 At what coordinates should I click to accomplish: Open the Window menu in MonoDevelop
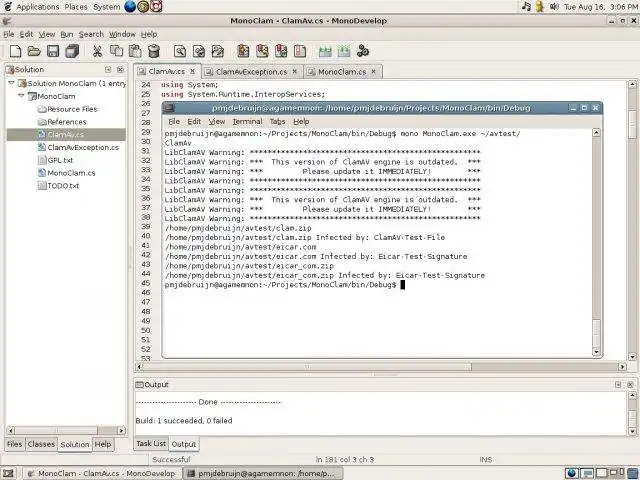[122, 34]
